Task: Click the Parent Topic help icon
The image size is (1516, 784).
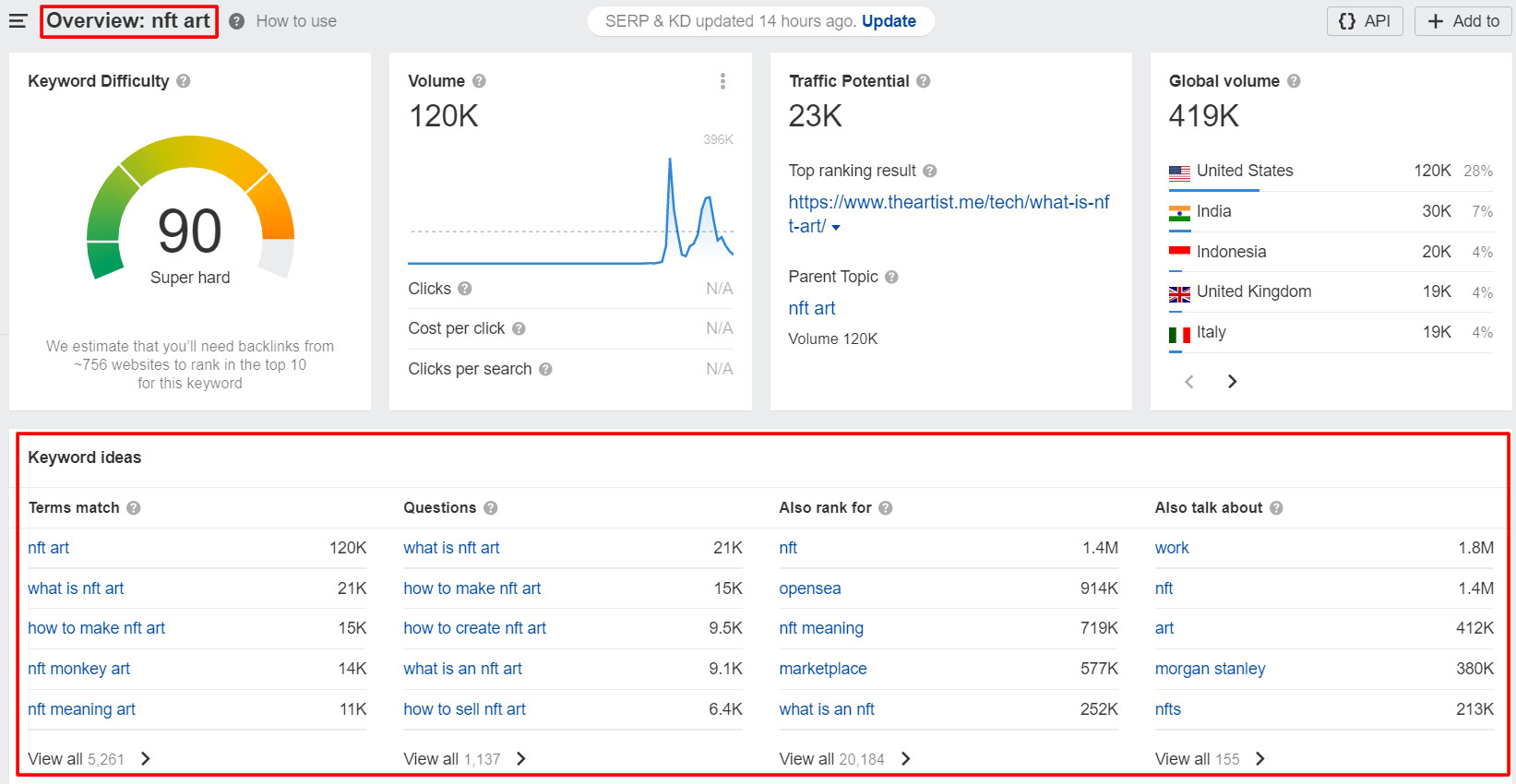Action: 891,277
